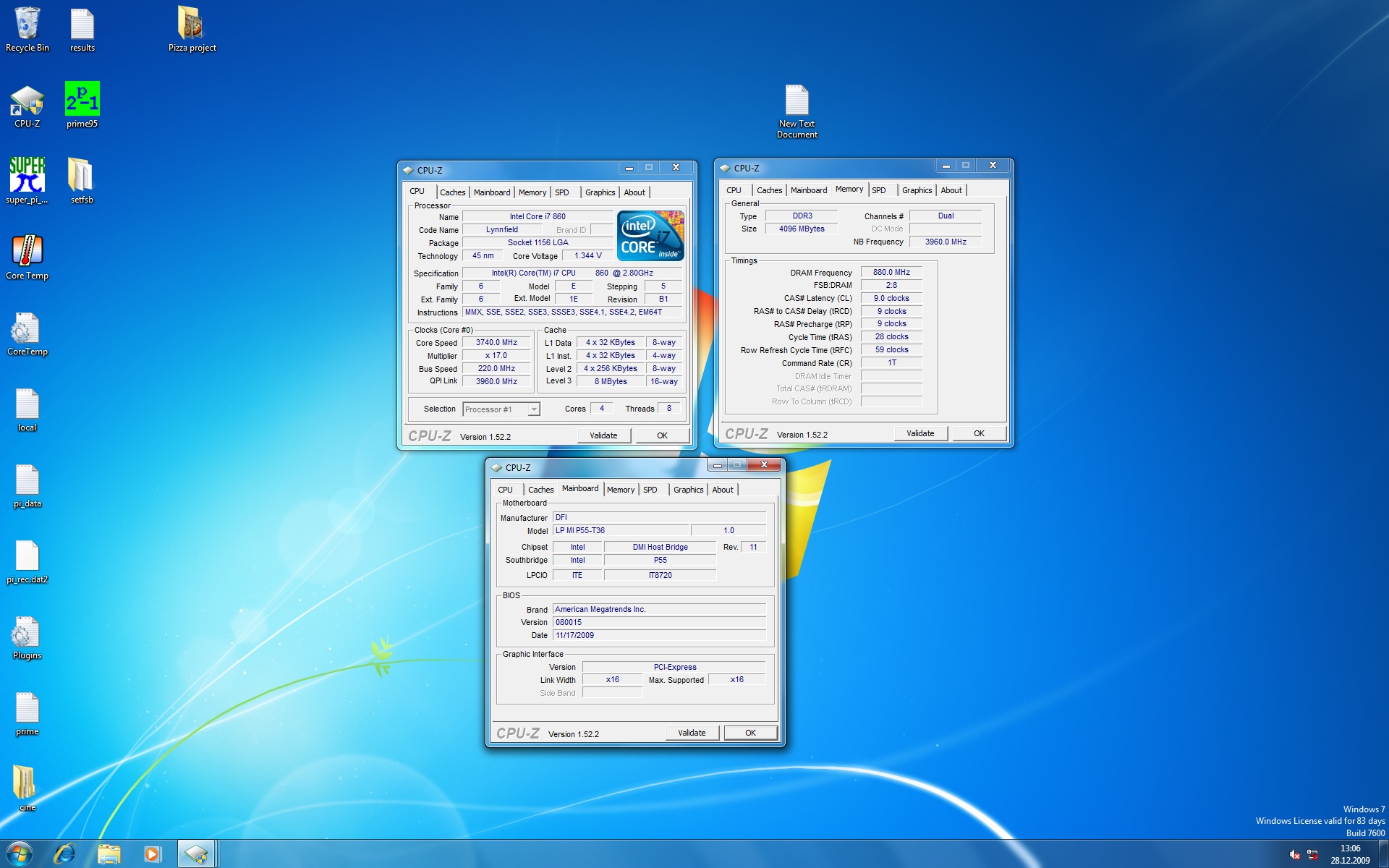Open Windows Explorer from the taskbar
The image size is (1389, 868).
(x=109, y=854)
